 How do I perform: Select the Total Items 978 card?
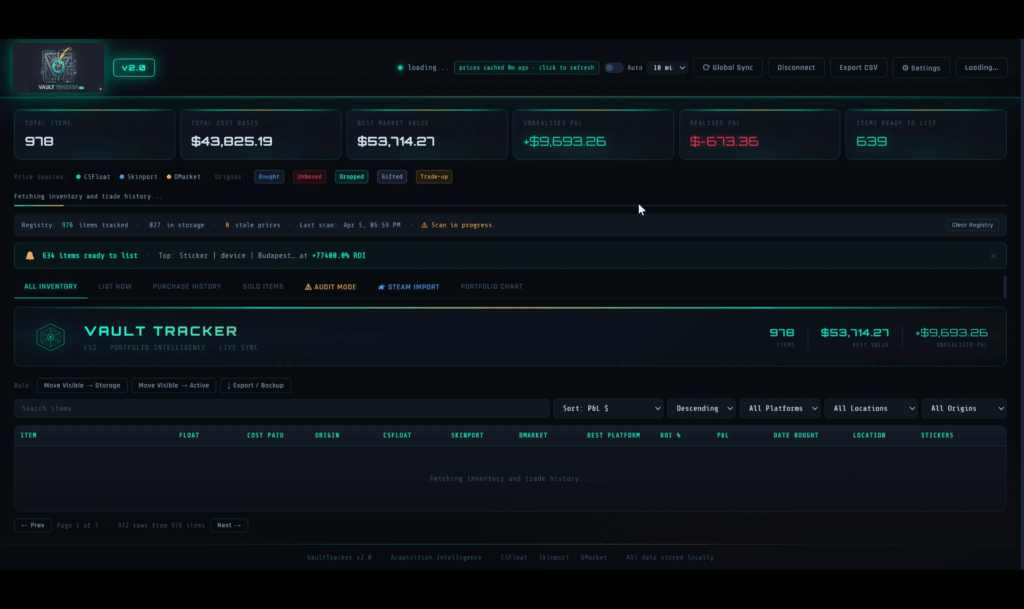tap(95, 134)
